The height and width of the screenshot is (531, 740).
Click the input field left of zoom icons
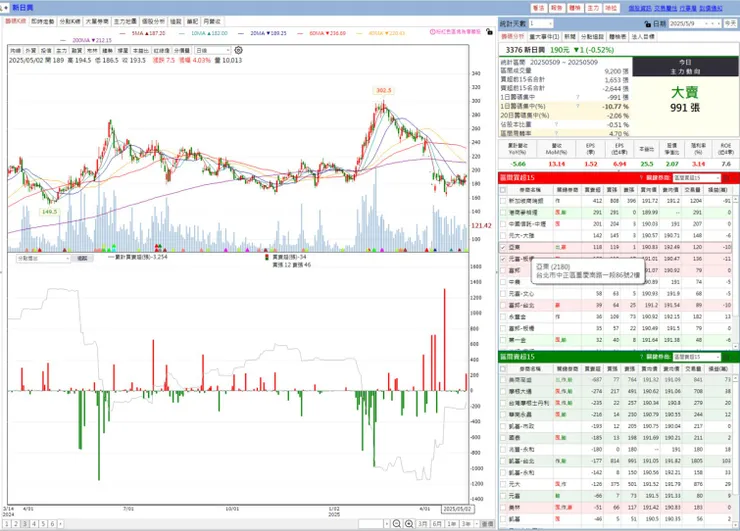[x=371, y=524]
